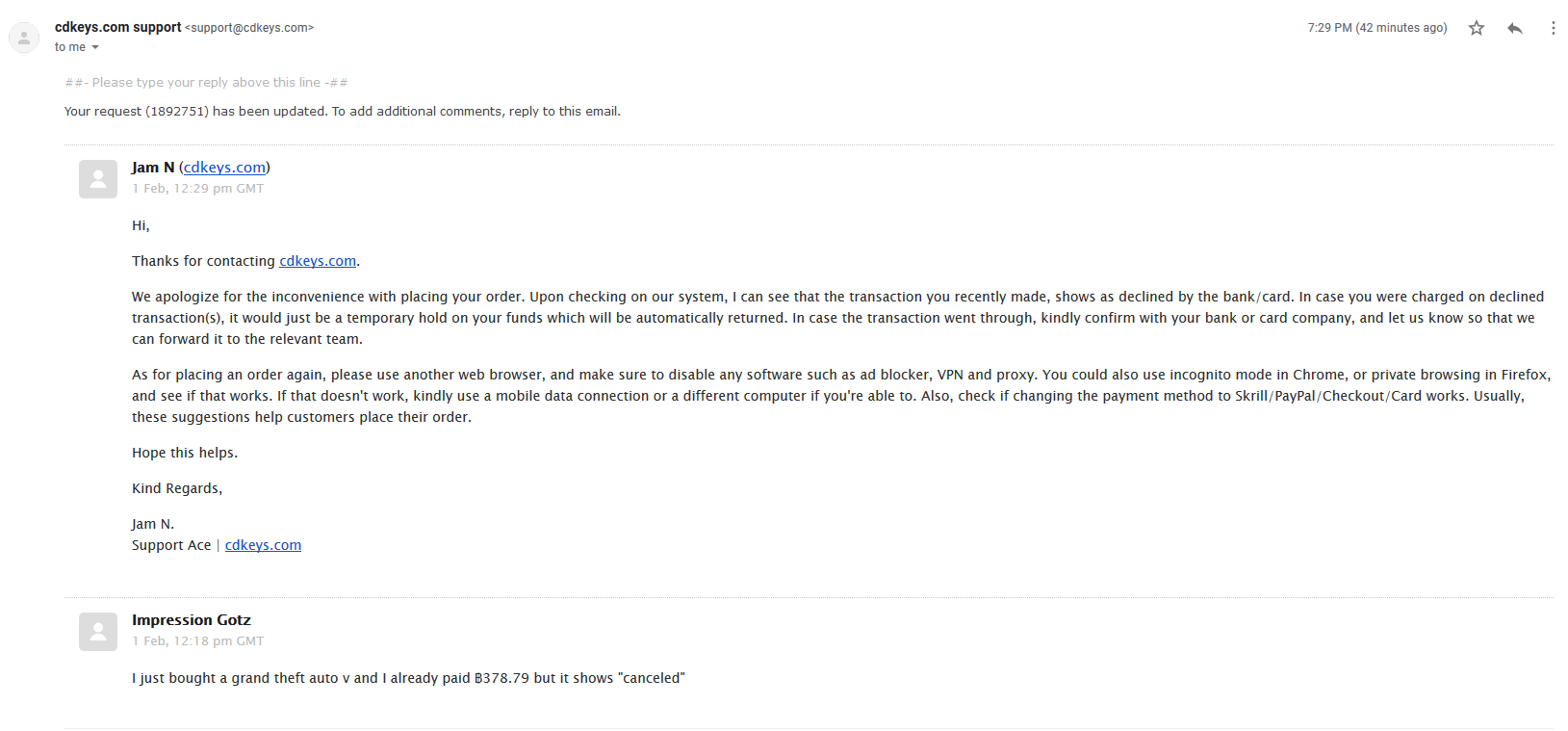Expand the "to me" recipient details arrow

(95, 47)
